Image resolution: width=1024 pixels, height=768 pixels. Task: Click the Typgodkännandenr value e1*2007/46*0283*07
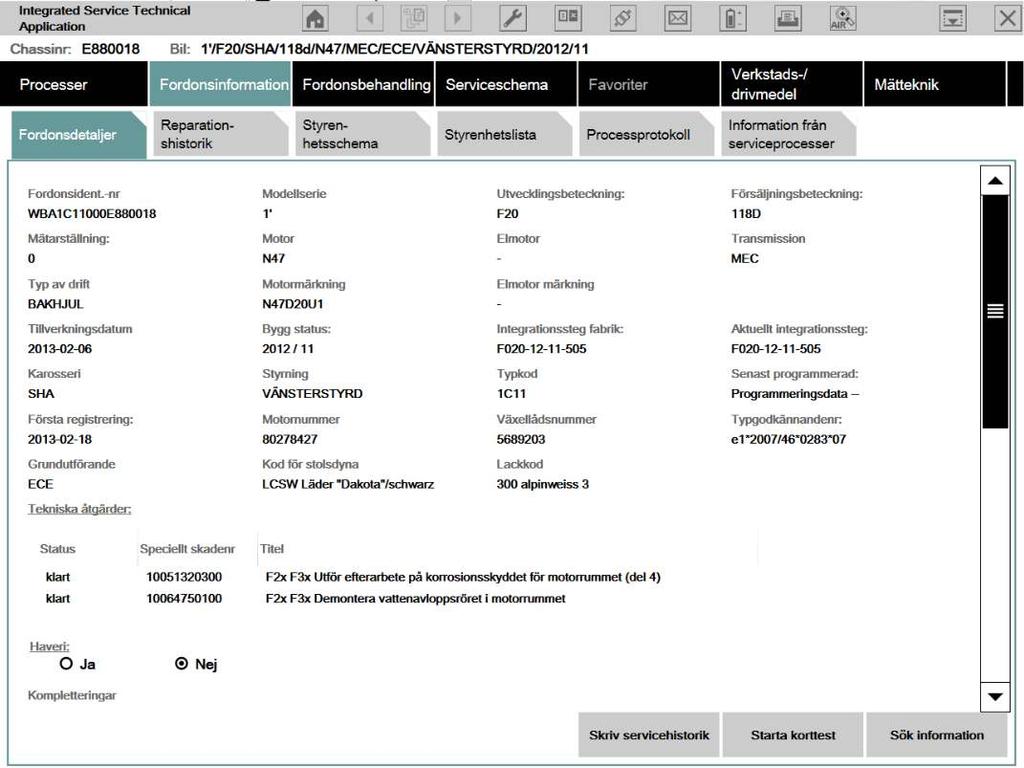click(788, 439)
